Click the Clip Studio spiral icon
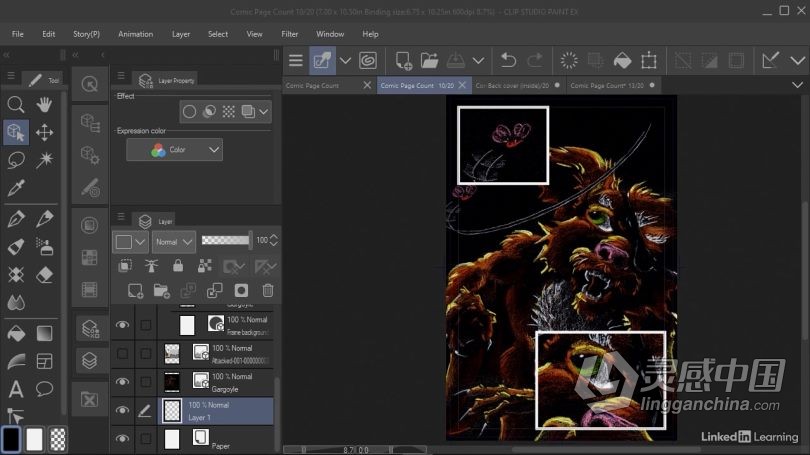Image resolution: width=810 pixels, height=455 pixels. [x=368, y=61]
